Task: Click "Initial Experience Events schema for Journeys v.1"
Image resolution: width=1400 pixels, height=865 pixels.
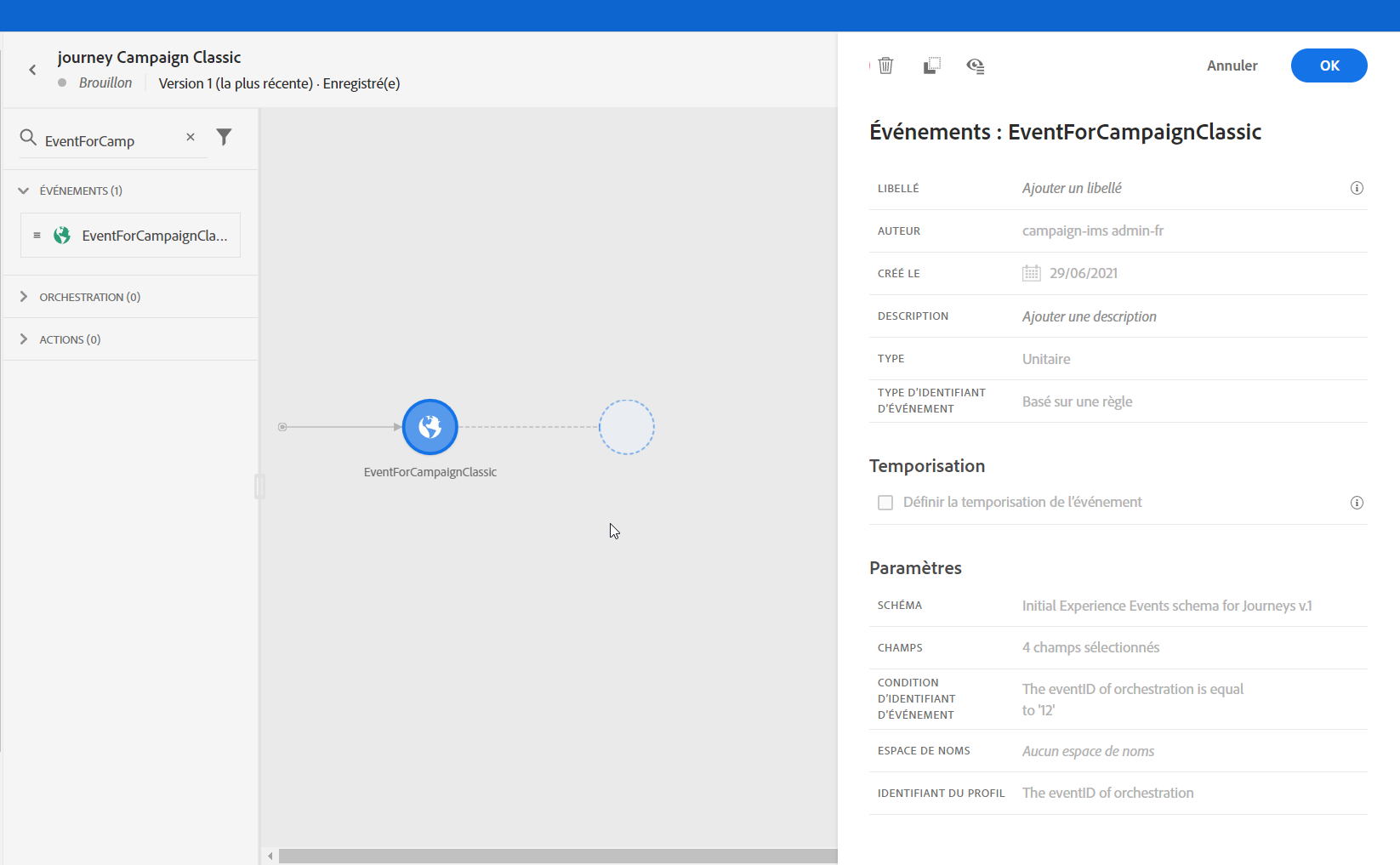Action: coord(1167,606)
